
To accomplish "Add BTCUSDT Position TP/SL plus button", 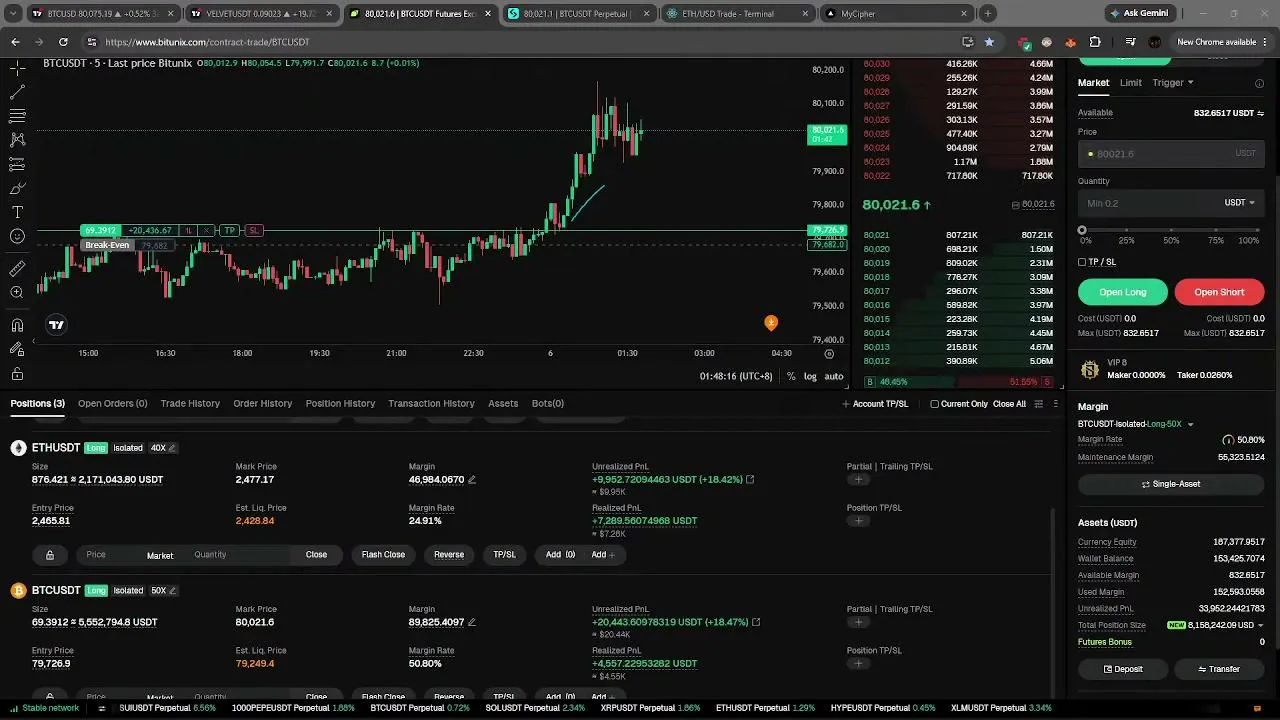I will 858,663.
